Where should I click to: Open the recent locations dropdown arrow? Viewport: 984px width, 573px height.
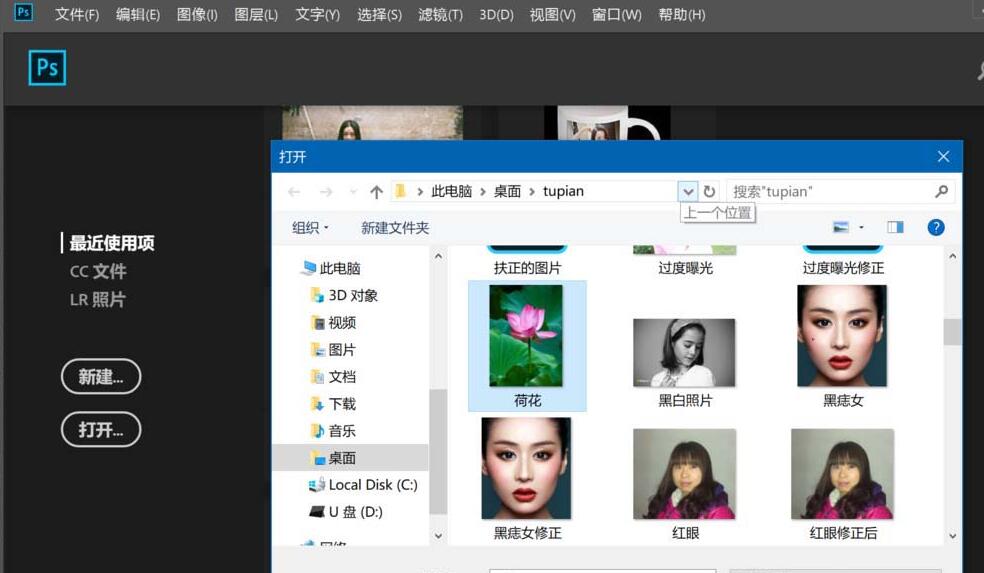[353, 191]
